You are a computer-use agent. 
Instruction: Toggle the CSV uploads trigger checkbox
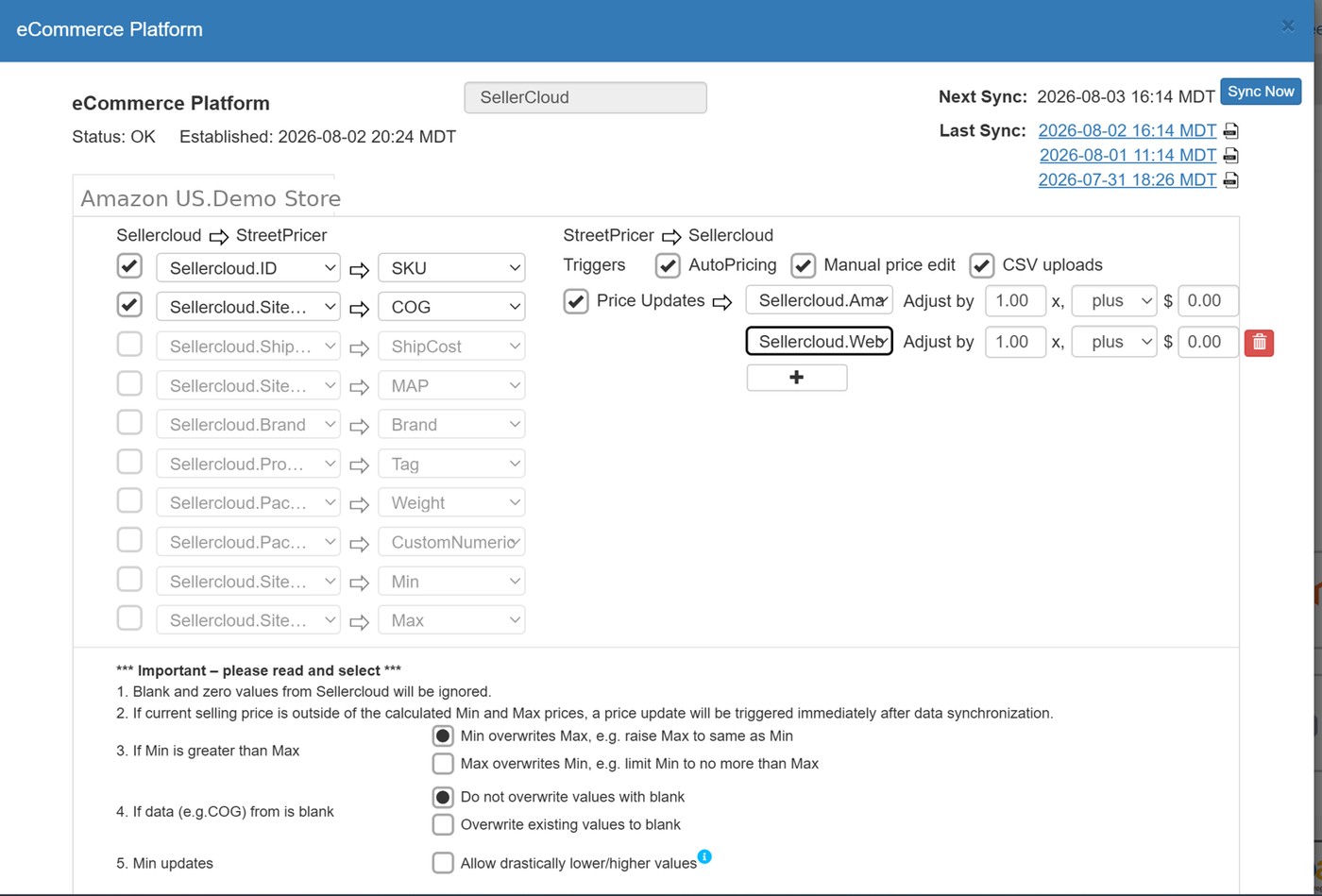click(981, 265)
